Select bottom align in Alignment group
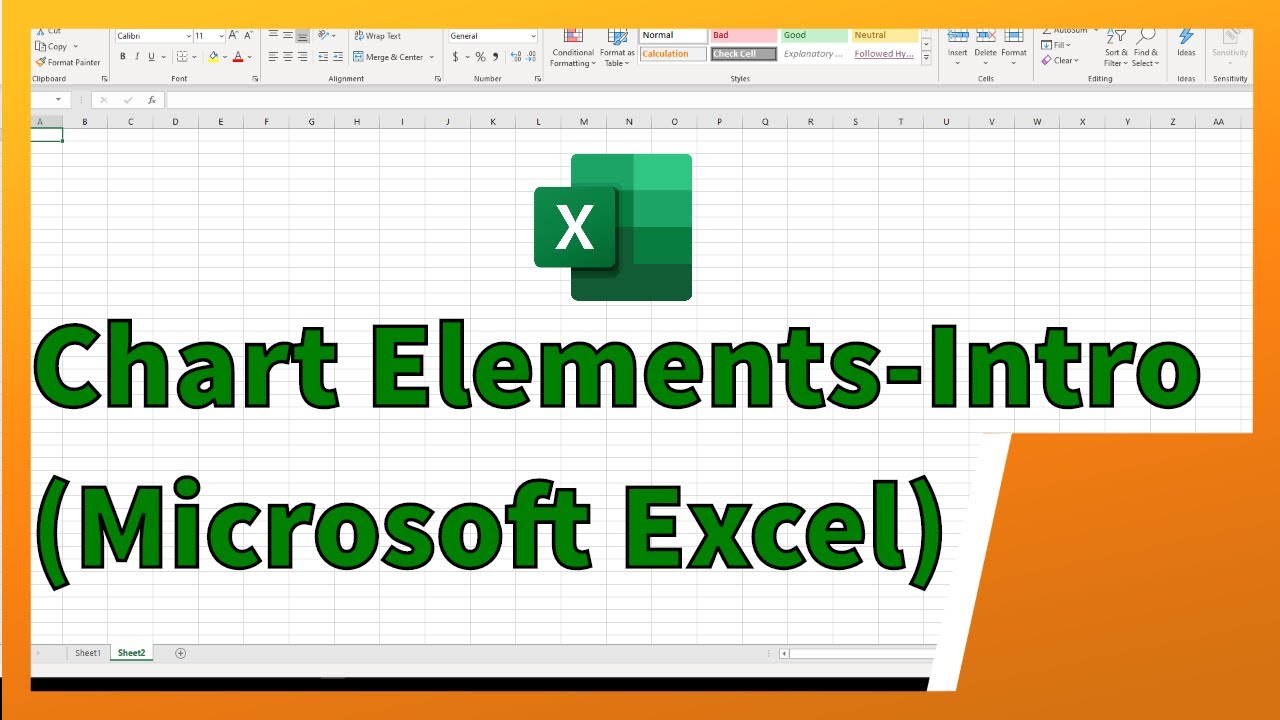Viewport: 1280px width, 720px height. point(303,36)
